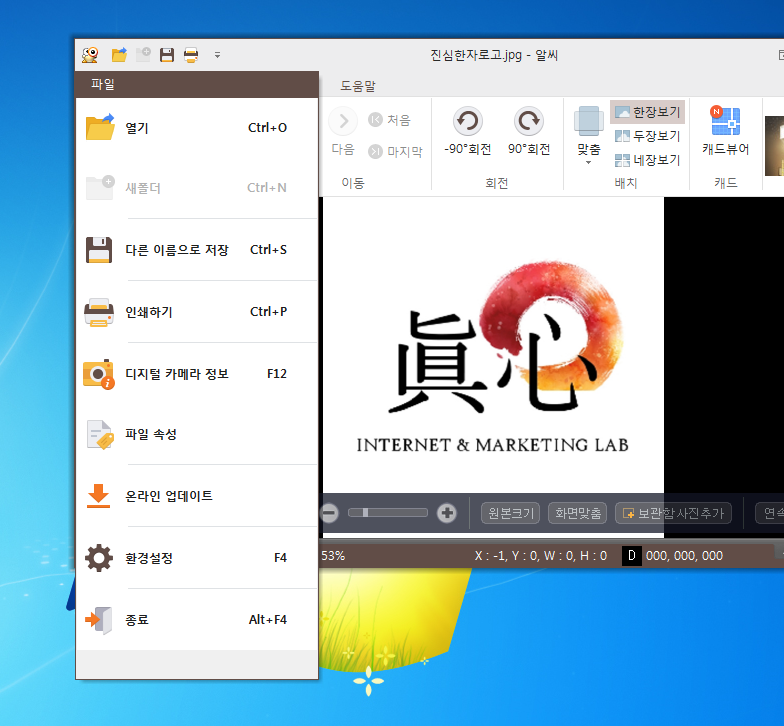Viewport: 784px width, 726px height.
Task: Click the 원본크기 button
Action: point(510,513)
